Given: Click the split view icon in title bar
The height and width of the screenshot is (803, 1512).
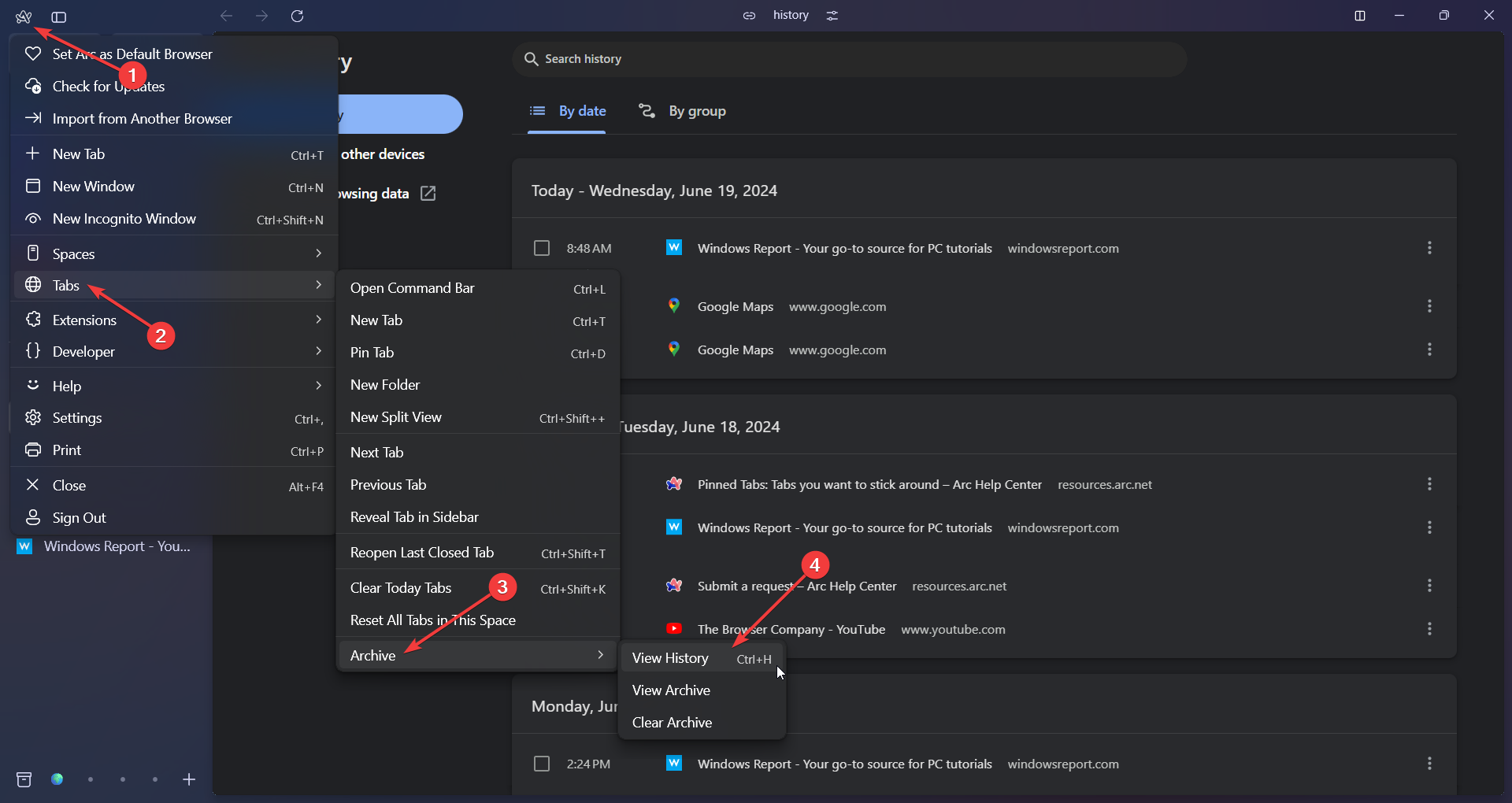Looking at the screenshot, I should click(1359, 16).
